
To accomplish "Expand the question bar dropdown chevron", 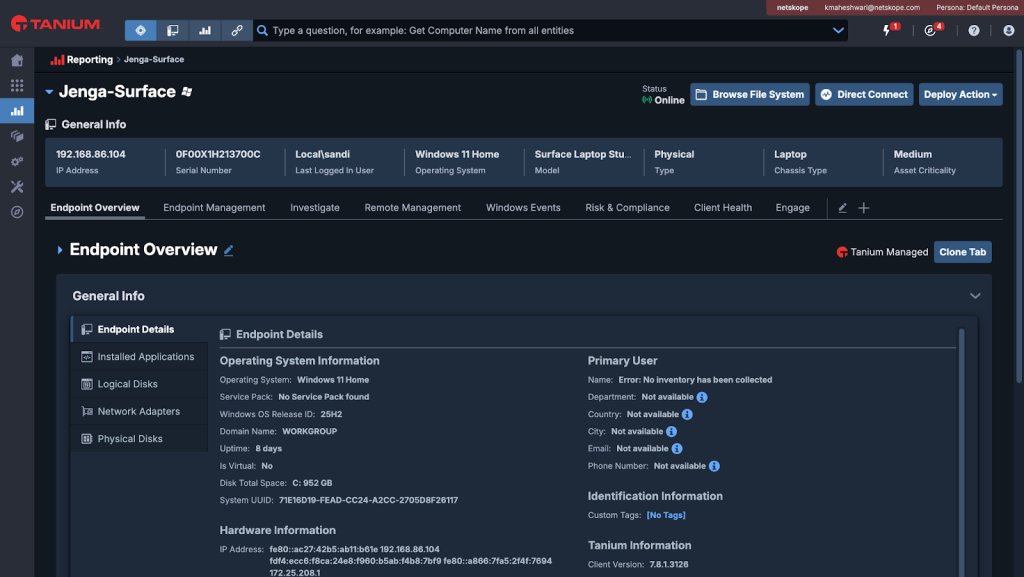I will pos(838,31).
